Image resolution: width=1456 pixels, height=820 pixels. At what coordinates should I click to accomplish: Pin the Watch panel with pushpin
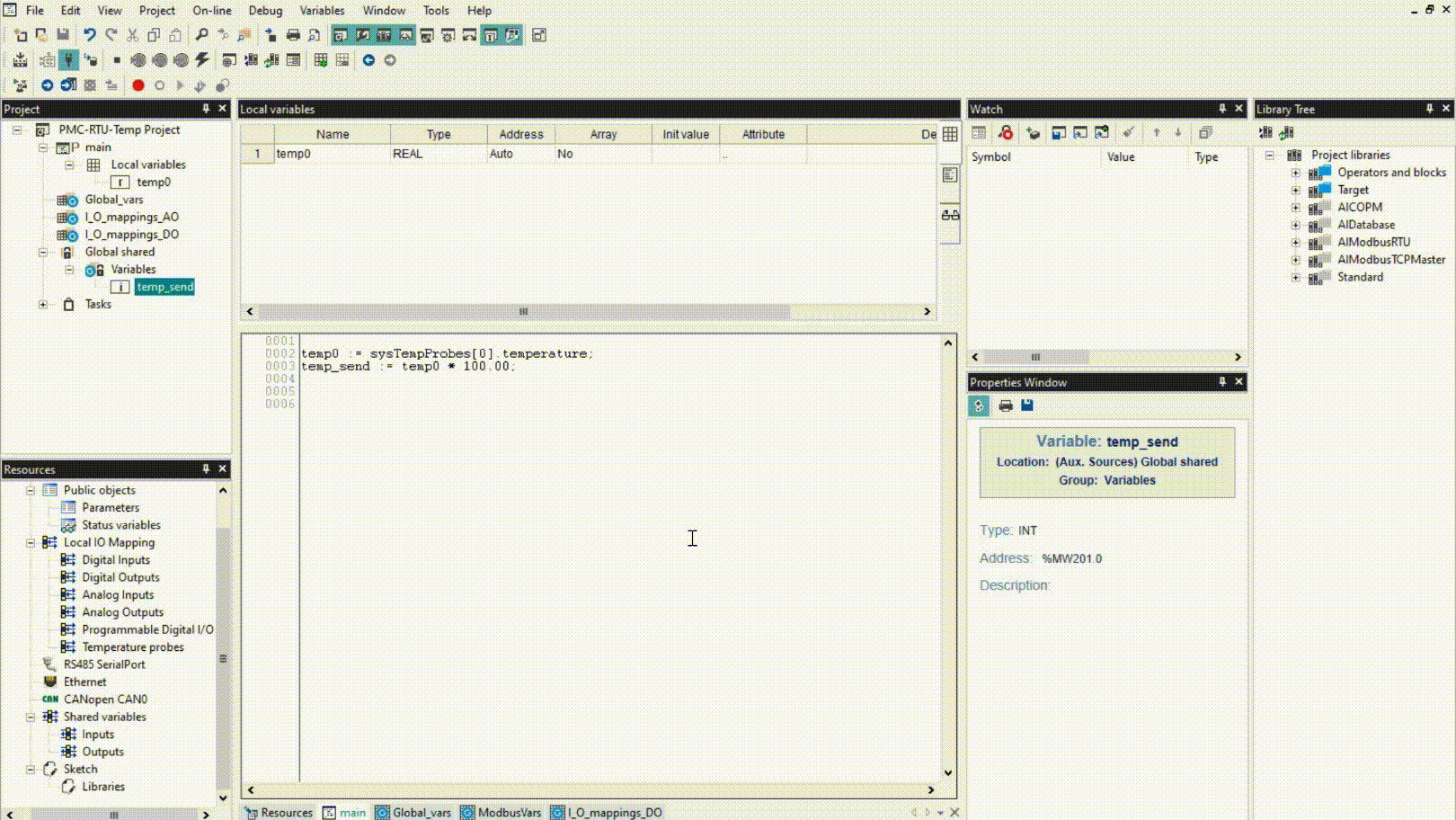(1221, 109)
